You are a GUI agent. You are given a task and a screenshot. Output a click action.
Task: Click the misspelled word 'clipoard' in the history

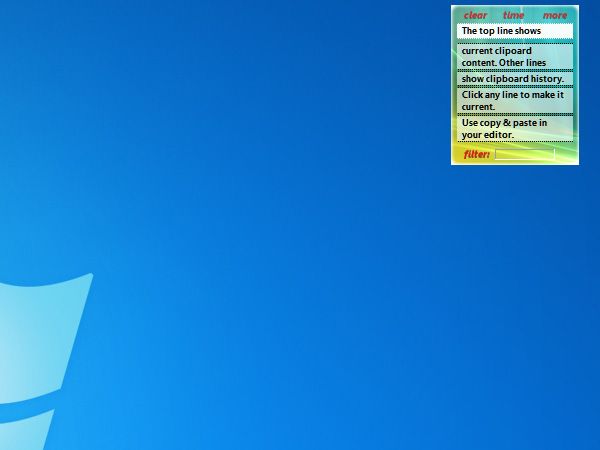pyautogui.click(x=511, y=51)
